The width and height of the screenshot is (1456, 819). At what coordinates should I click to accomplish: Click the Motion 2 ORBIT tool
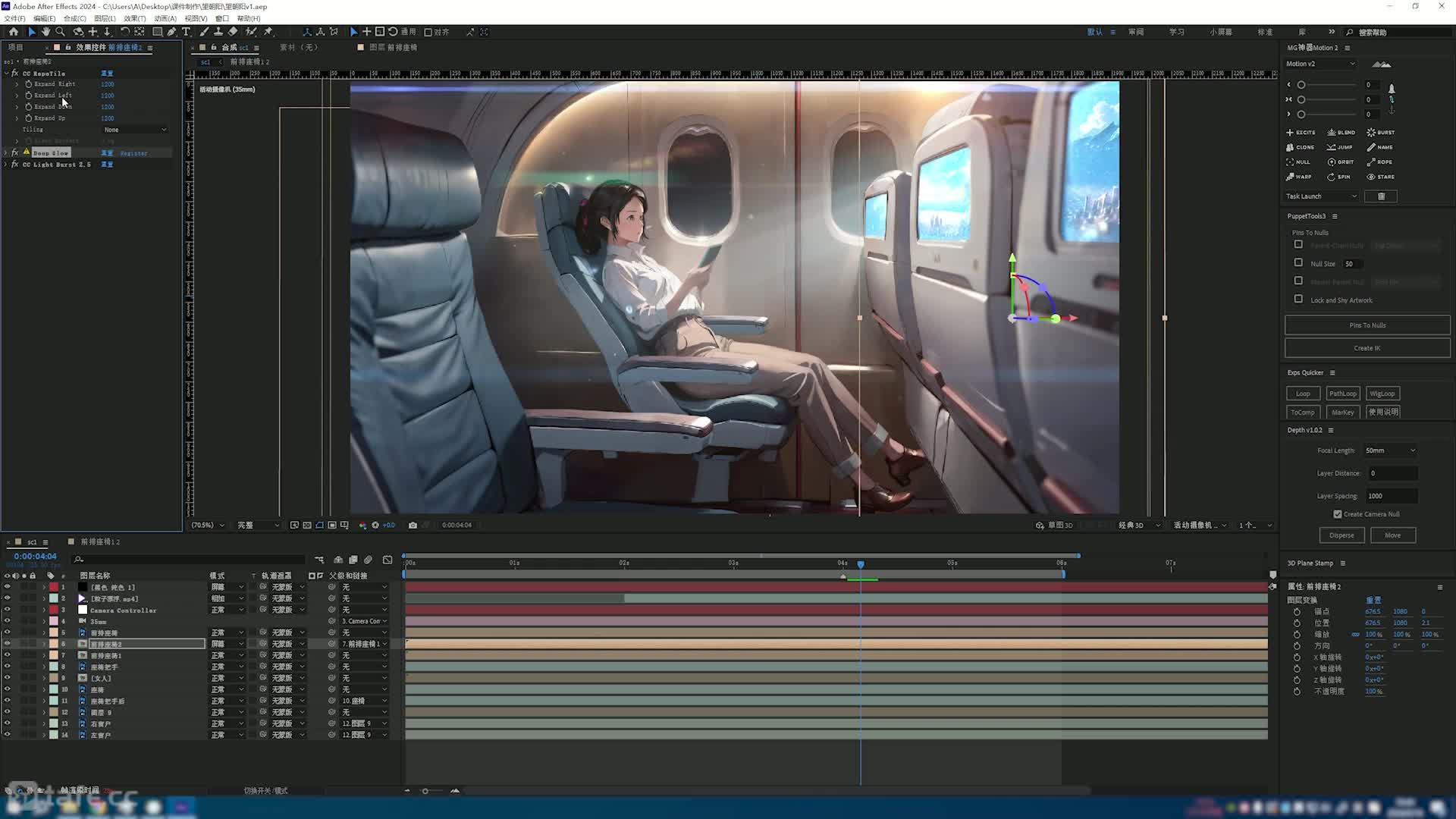tap(1341, 162)
